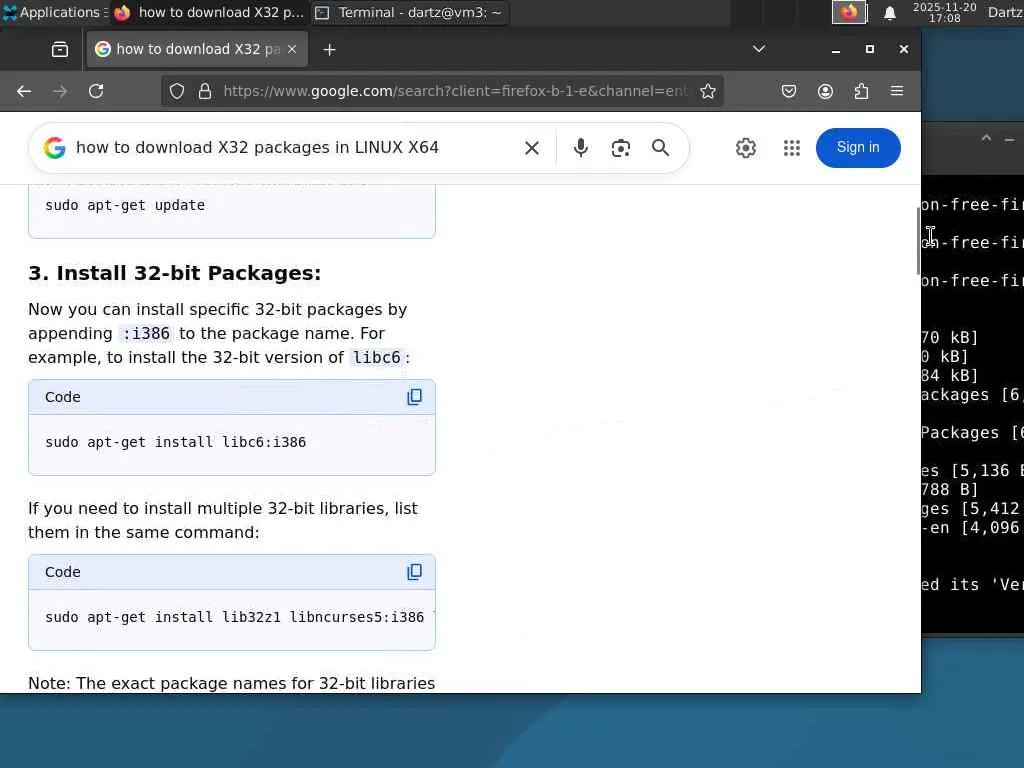
Task: Go forward to the next page
Action: pyautogui.click(x=60, y=91)
